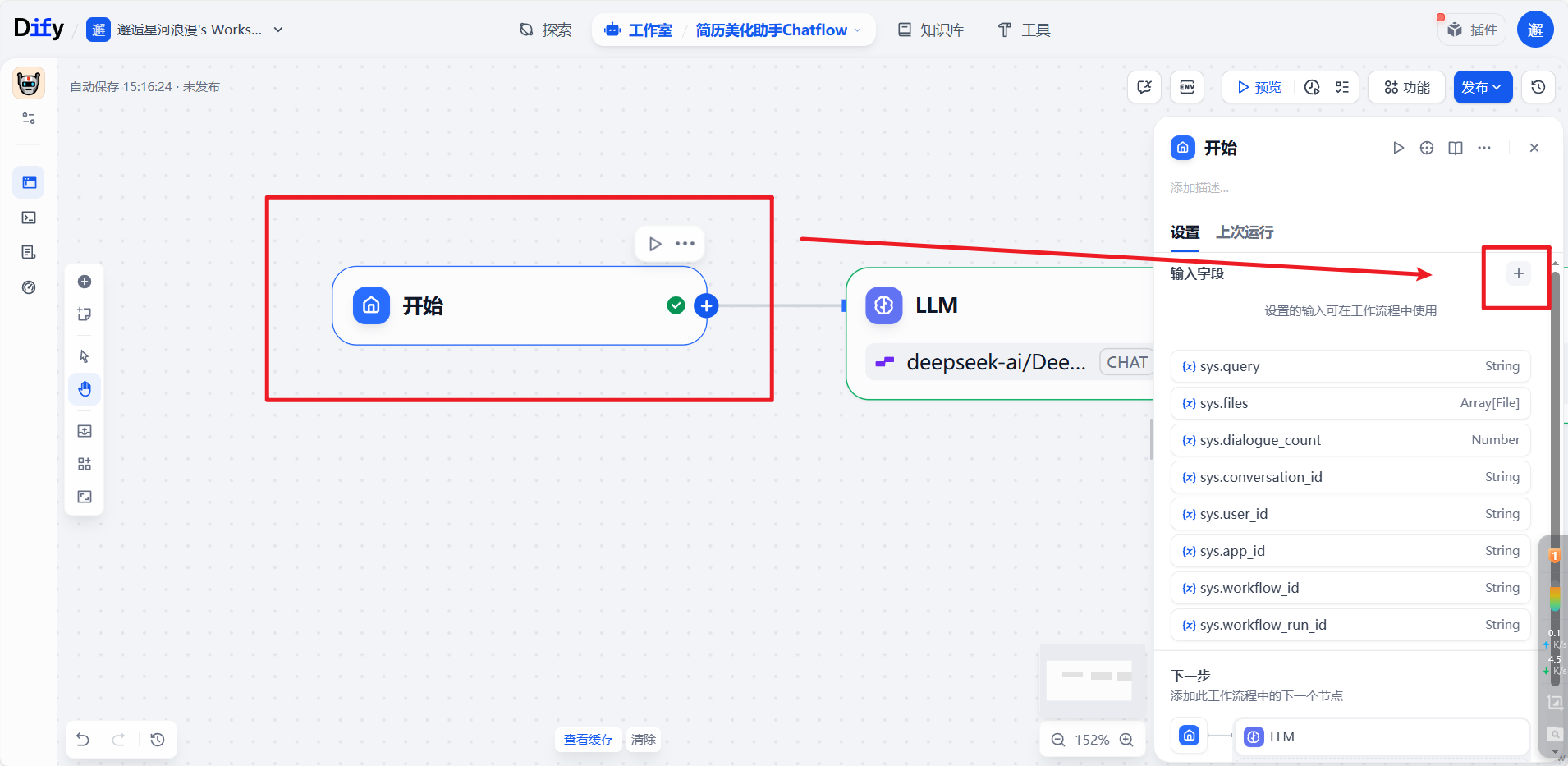Open the checklist icon near the preview button
The width and height of the screenshot is (1568, 766).
[1341, 86]
